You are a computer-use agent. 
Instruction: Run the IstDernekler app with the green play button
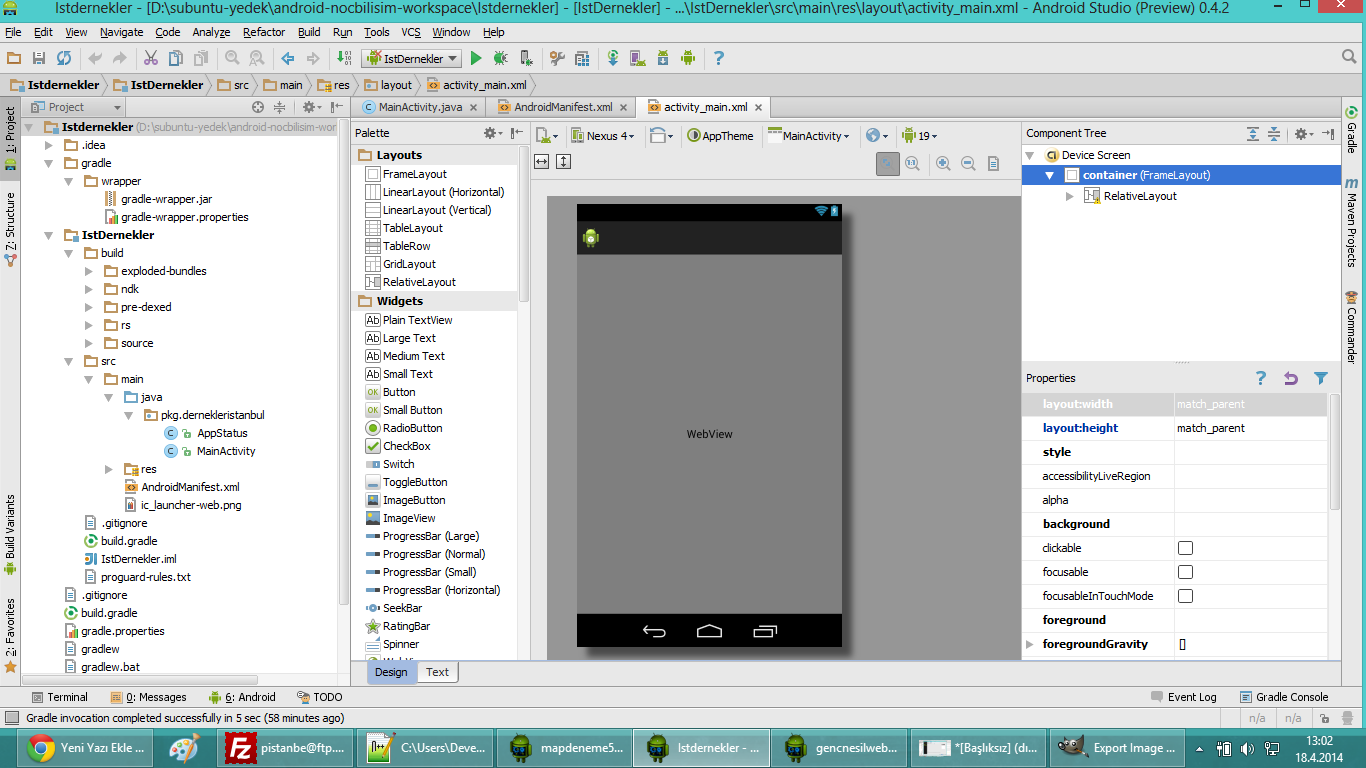[476, 59]
